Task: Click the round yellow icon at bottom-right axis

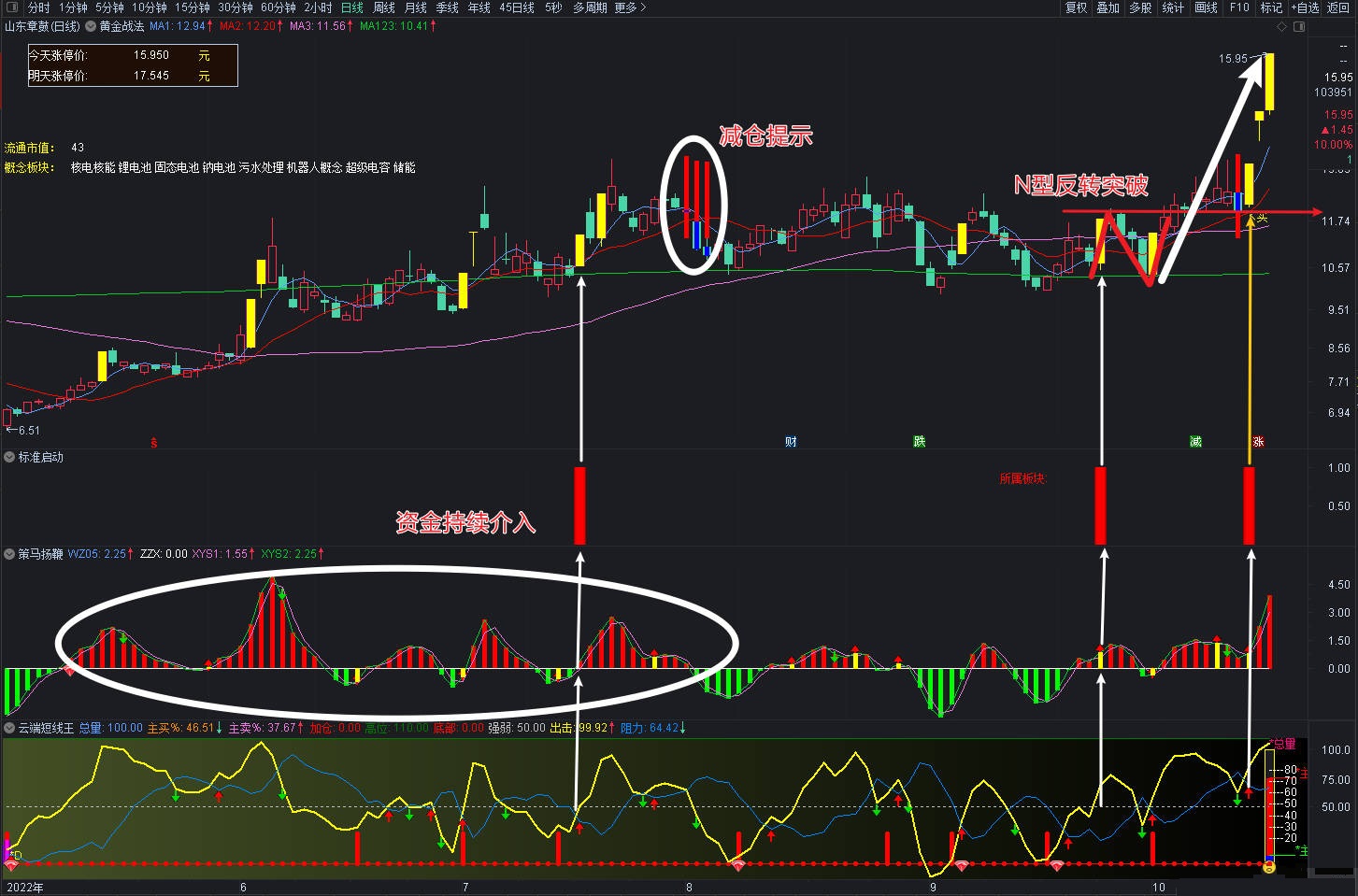Action: [x=1269, y=868]
